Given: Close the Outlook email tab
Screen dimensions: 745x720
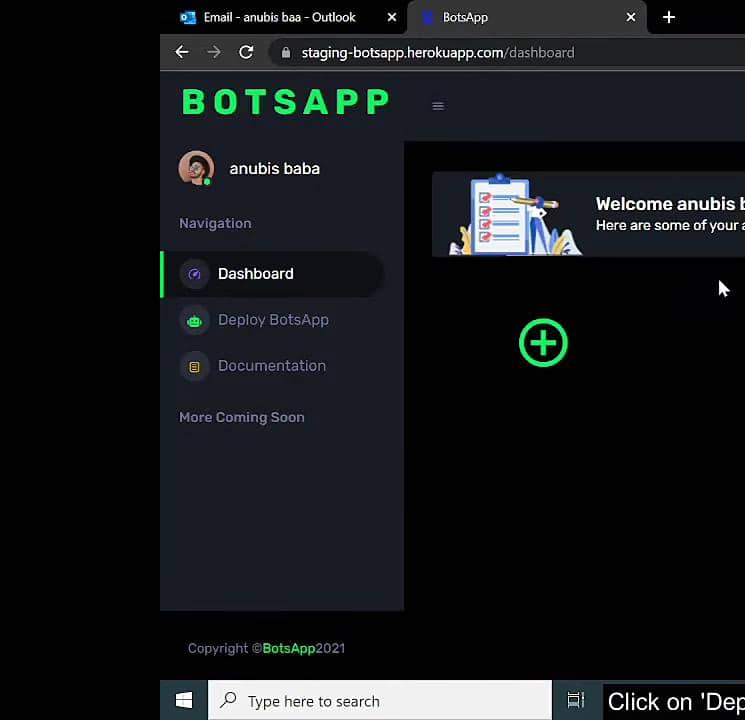Looking at the screenshot, I should (392, 18).
